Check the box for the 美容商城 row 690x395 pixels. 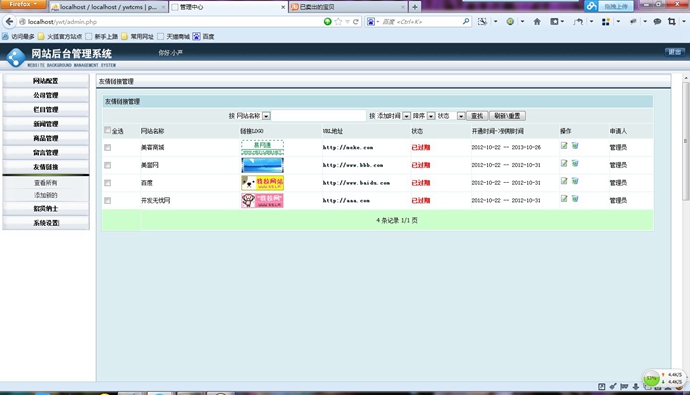point(107,148)
